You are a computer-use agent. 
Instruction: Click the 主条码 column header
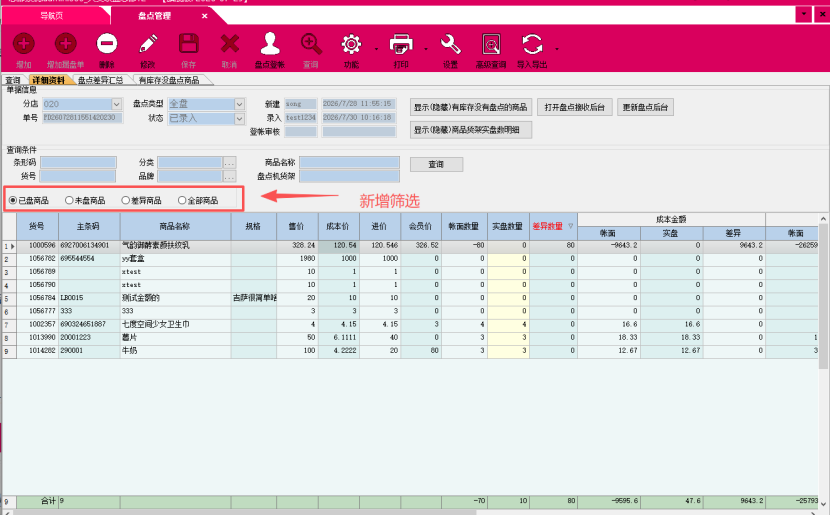(89, 227)
